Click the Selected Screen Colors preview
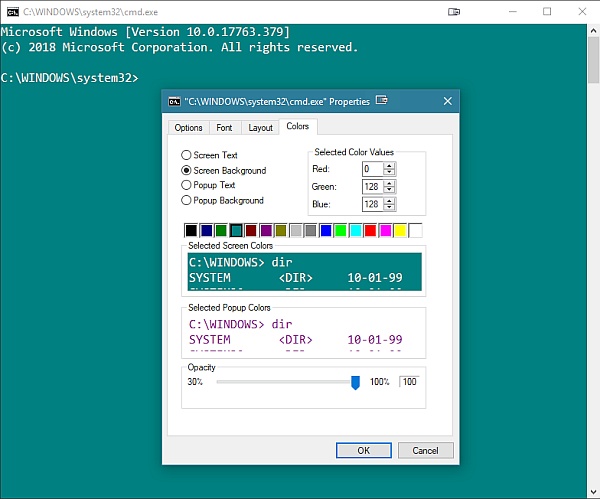 (305, 272)
